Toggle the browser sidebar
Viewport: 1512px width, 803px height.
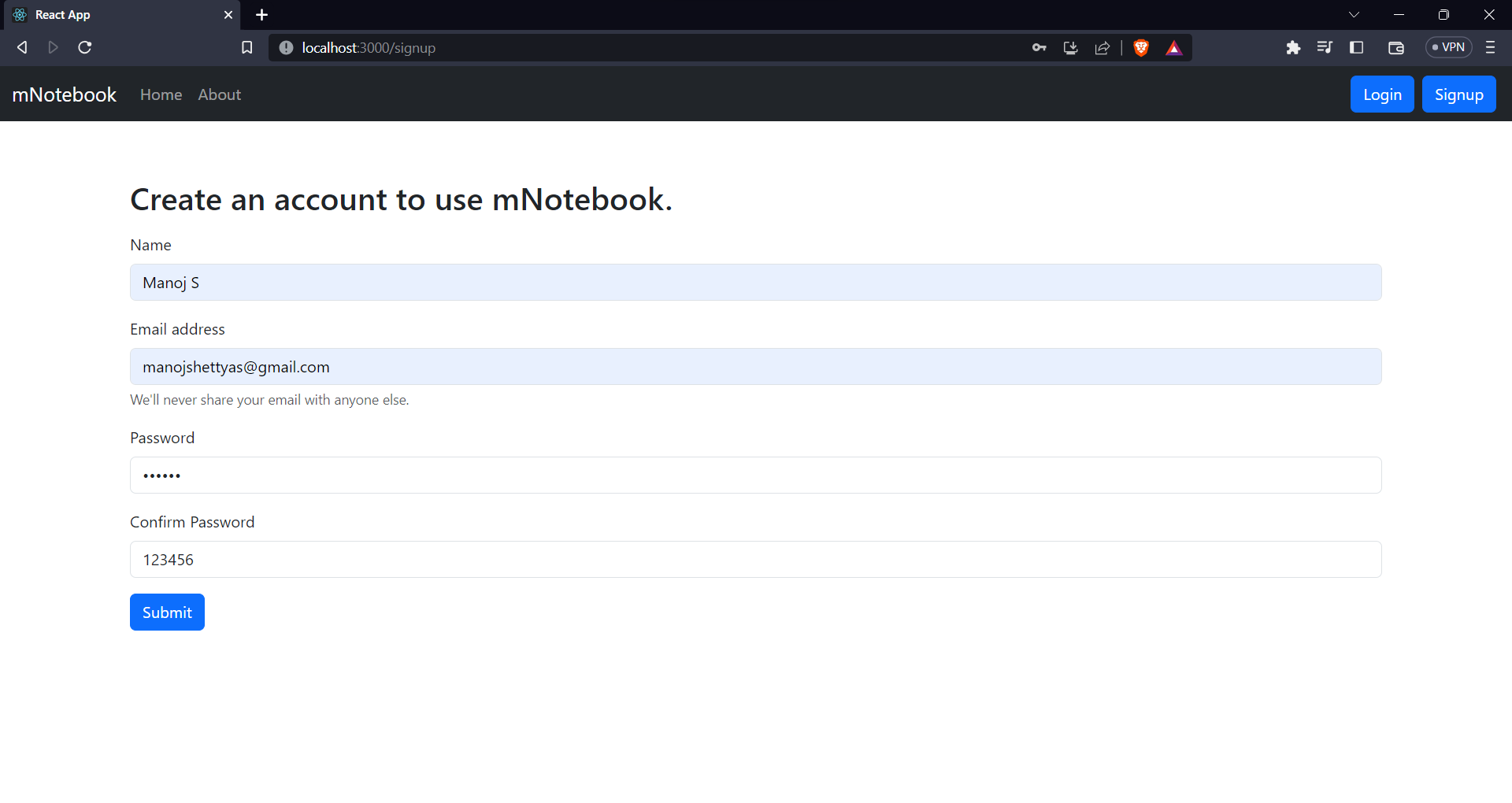[x=1357, y=47]
